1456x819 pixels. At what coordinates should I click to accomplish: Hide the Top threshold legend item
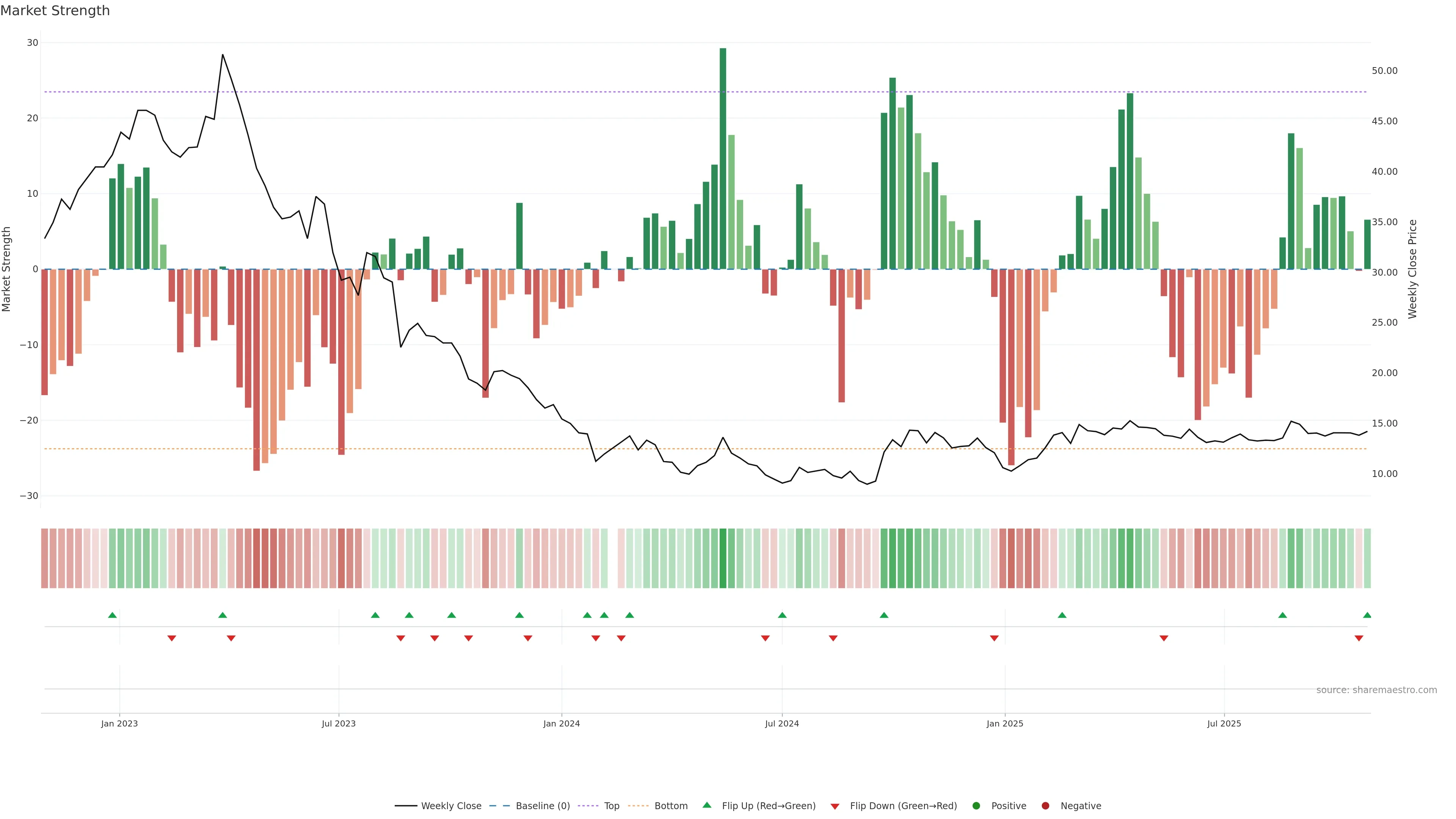[611, 805]
